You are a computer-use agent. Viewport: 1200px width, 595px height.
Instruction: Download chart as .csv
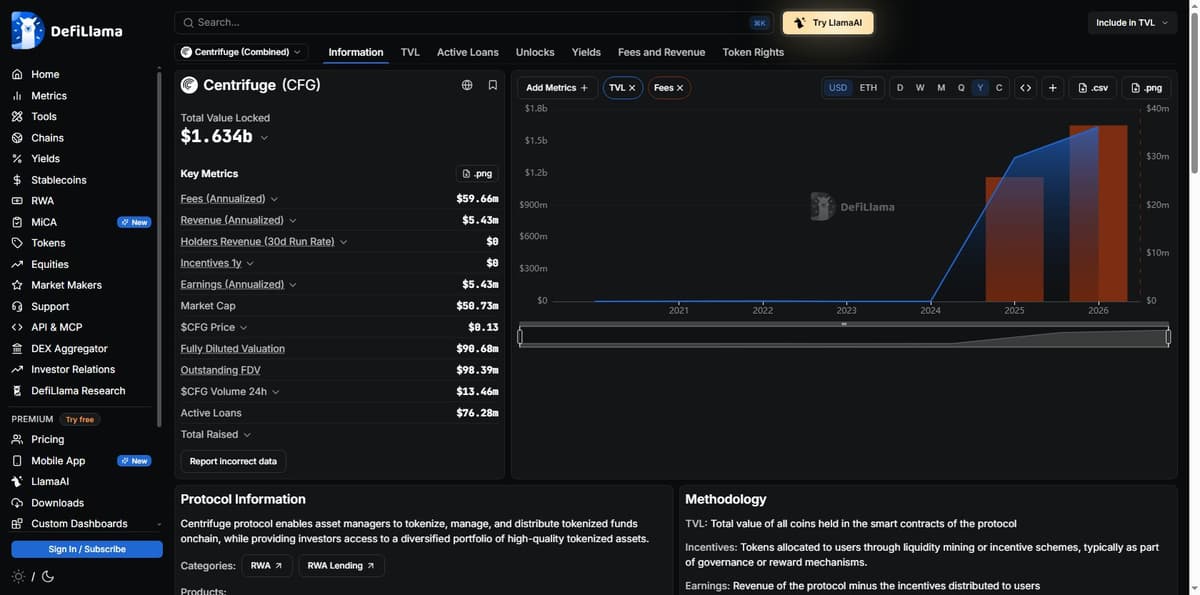pos(1092,88)
